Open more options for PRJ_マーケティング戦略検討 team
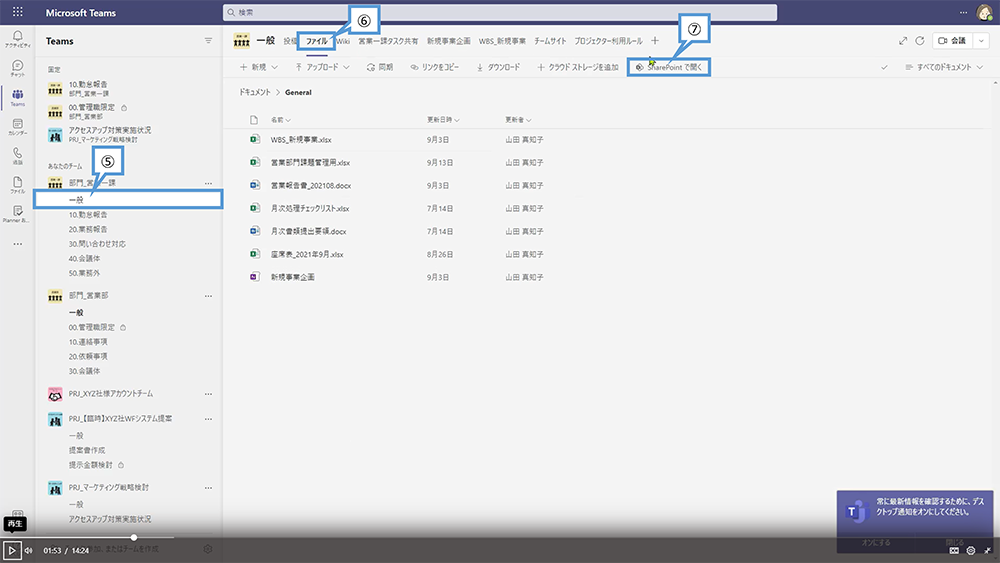The width and height of the screenshot is (1000, 563). coord(208,488)
